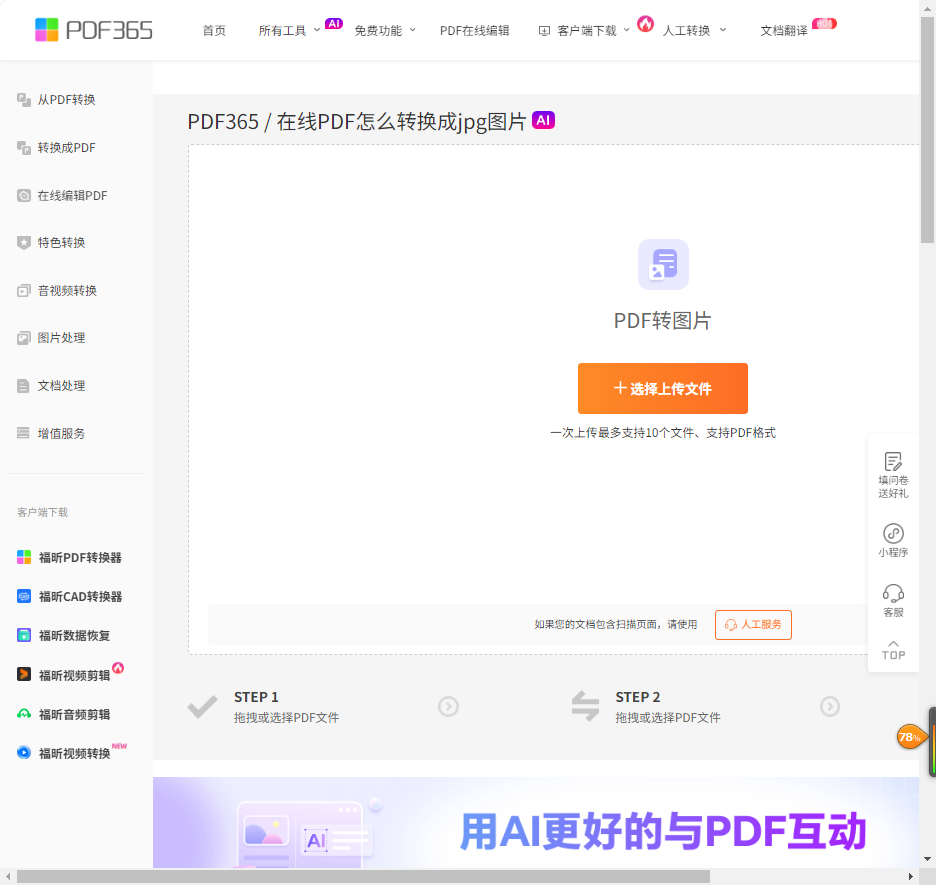Click the 从PDF转换 sidebar icon
936x885 pixels.
(x=24, y=100)
